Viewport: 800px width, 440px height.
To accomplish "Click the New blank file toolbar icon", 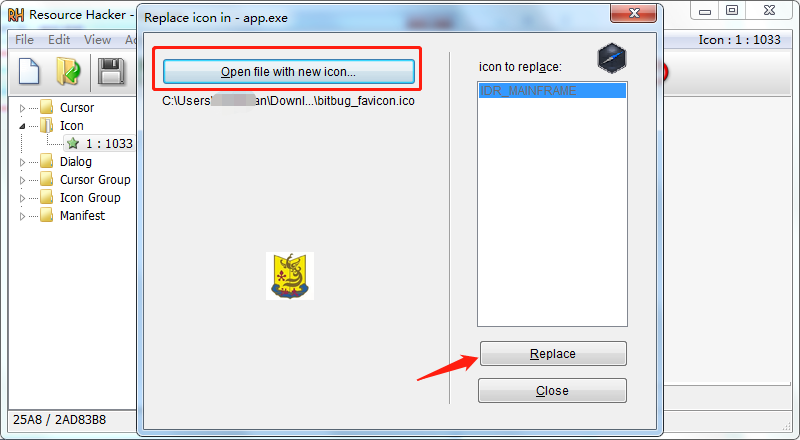I will click(x=29, y=71).
